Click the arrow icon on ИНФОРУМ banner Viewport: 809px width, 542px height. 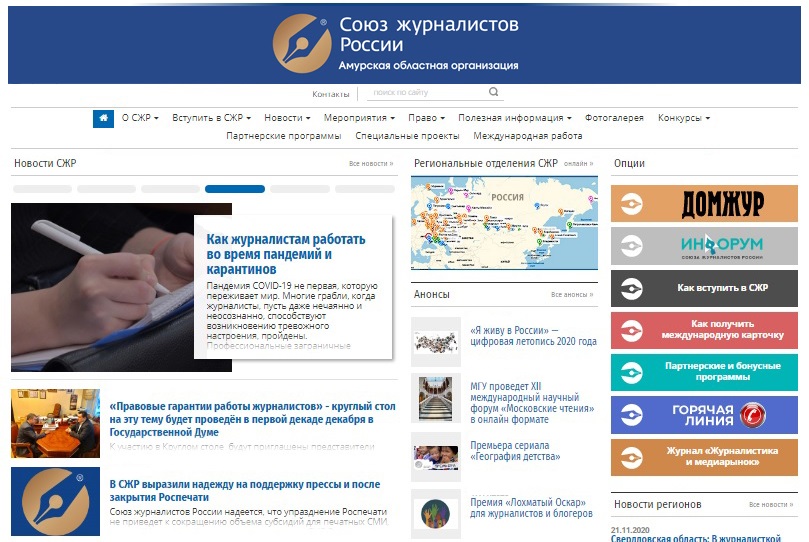click(x=632, y=246)
